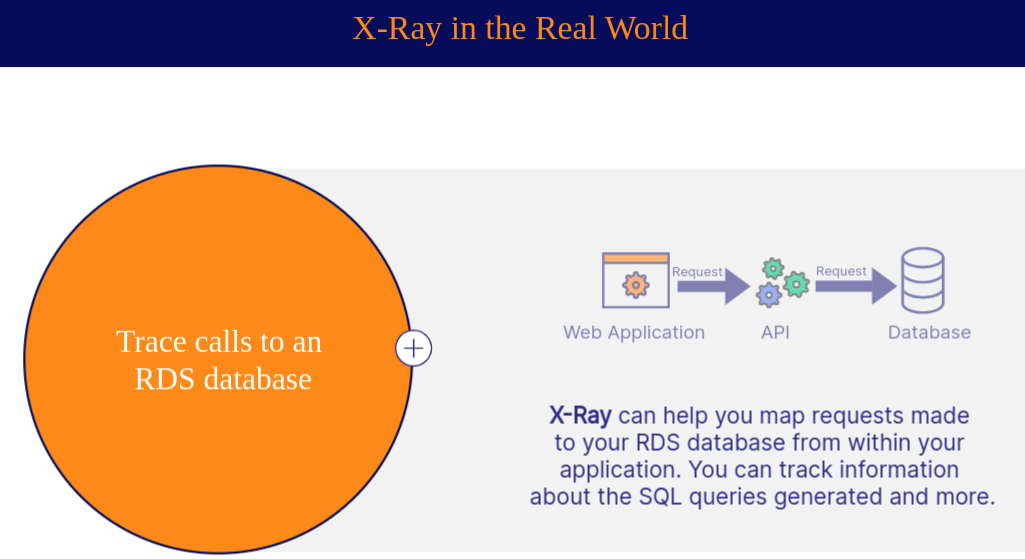Click the arrow pointing to the Database
Viewport: 1025px width, 559px height.
855,287
